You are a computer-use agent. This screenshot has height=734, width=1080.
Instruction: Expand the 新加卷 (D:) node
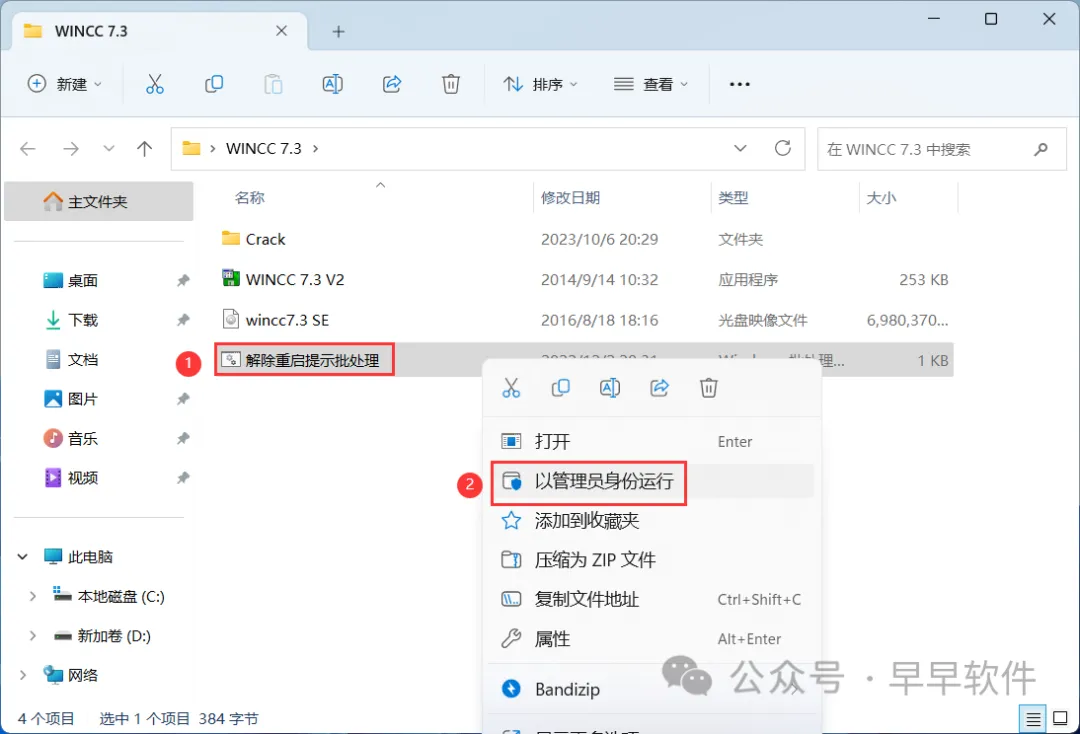click(x=32, y=636)
